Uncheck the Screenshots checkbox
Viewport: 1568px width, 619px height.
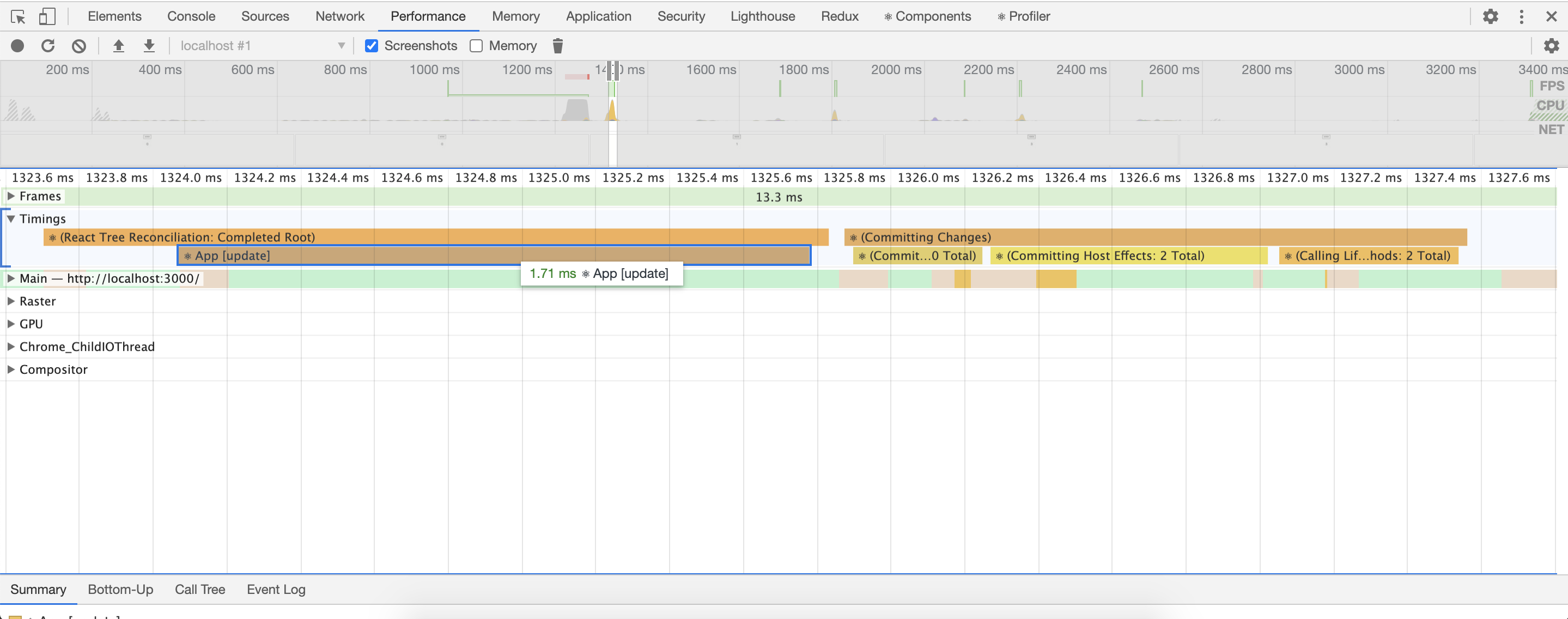(372, 46)
